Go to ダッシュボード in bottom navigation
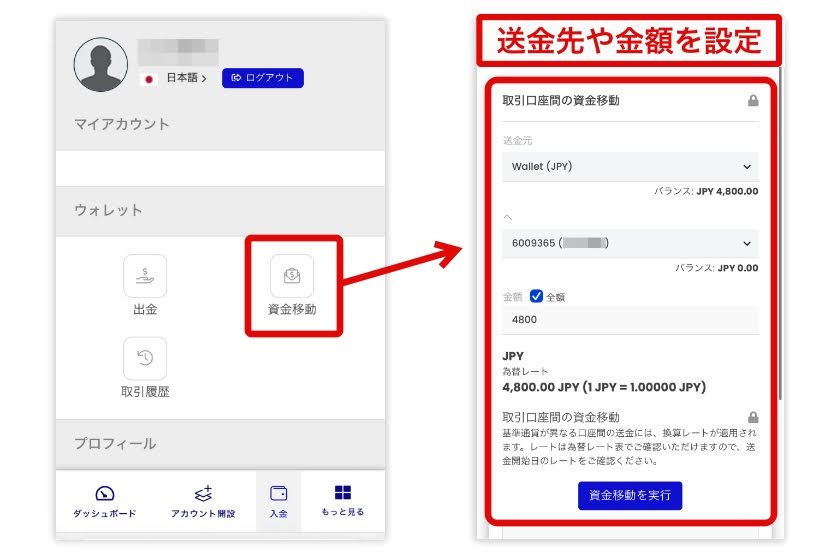This screenshot has height=560, width=840. 104,502
